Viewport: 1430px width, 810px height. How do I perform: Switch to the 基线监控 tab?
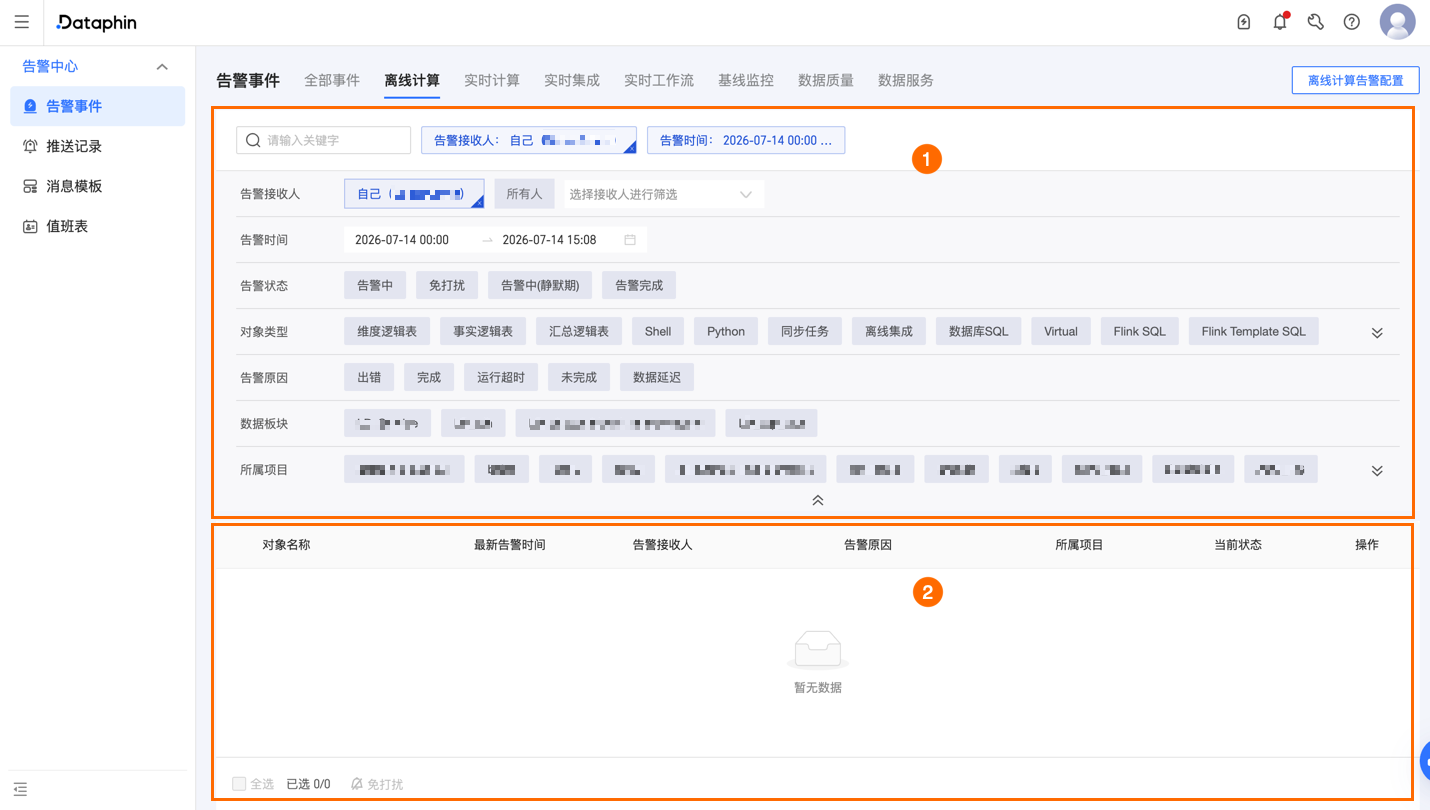tap(746, 80)
